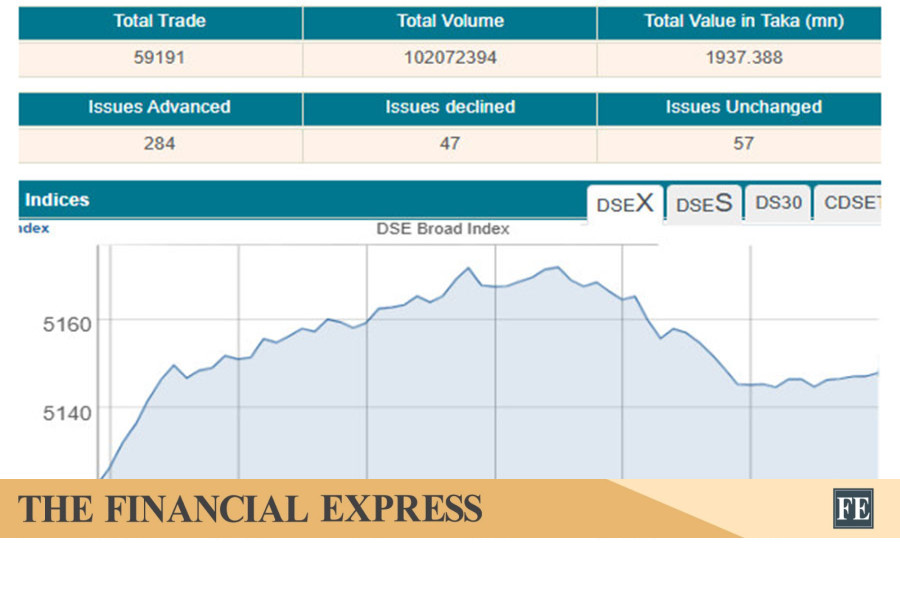Screen dimensions: 900x599
Task: Click the Issues Advanced header
Action: click(159, 107)
